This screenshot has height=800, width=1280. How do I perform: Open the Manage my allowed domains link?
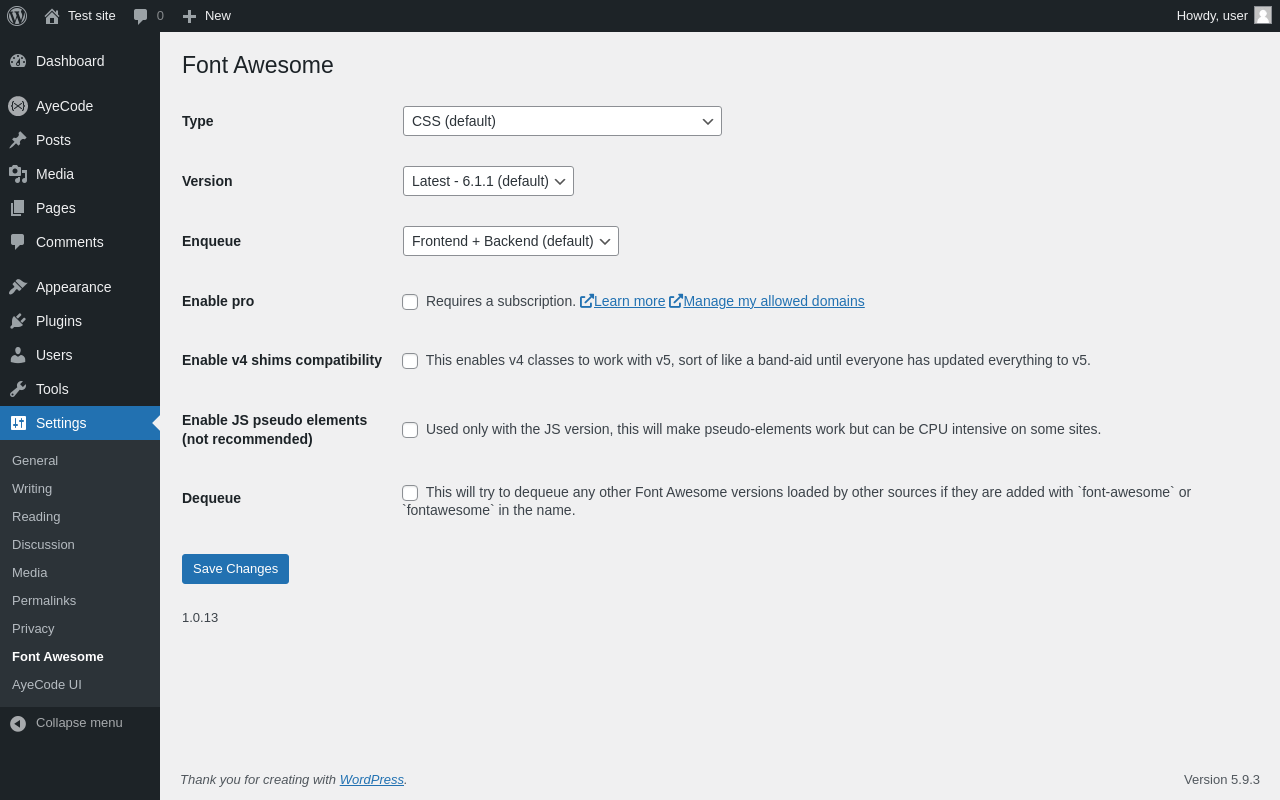point(773,301)
